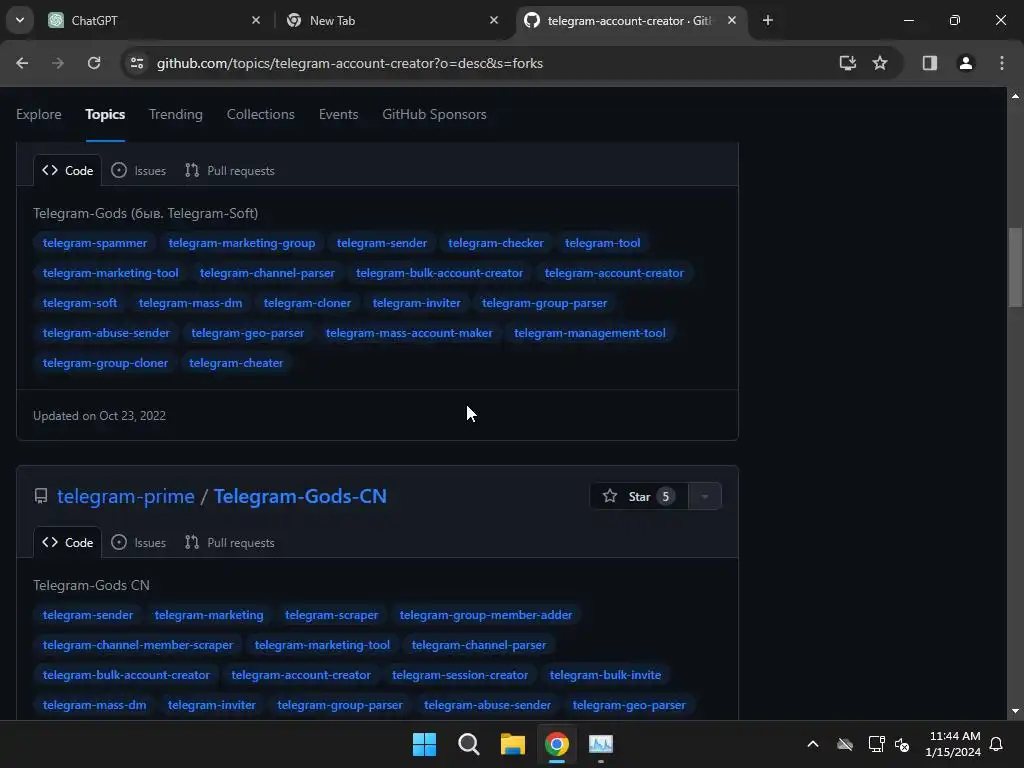Click the browser back arrow
Screen dimensions: 1024x768
pyautogui.click(x=22, y=63)
